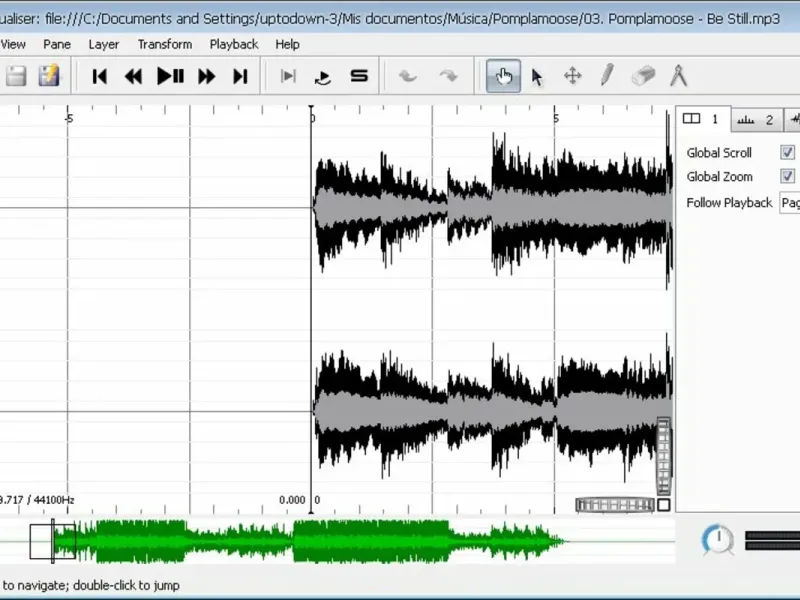Click the -5 second ruler mark

pyautogui.click(x=69, y=119)
